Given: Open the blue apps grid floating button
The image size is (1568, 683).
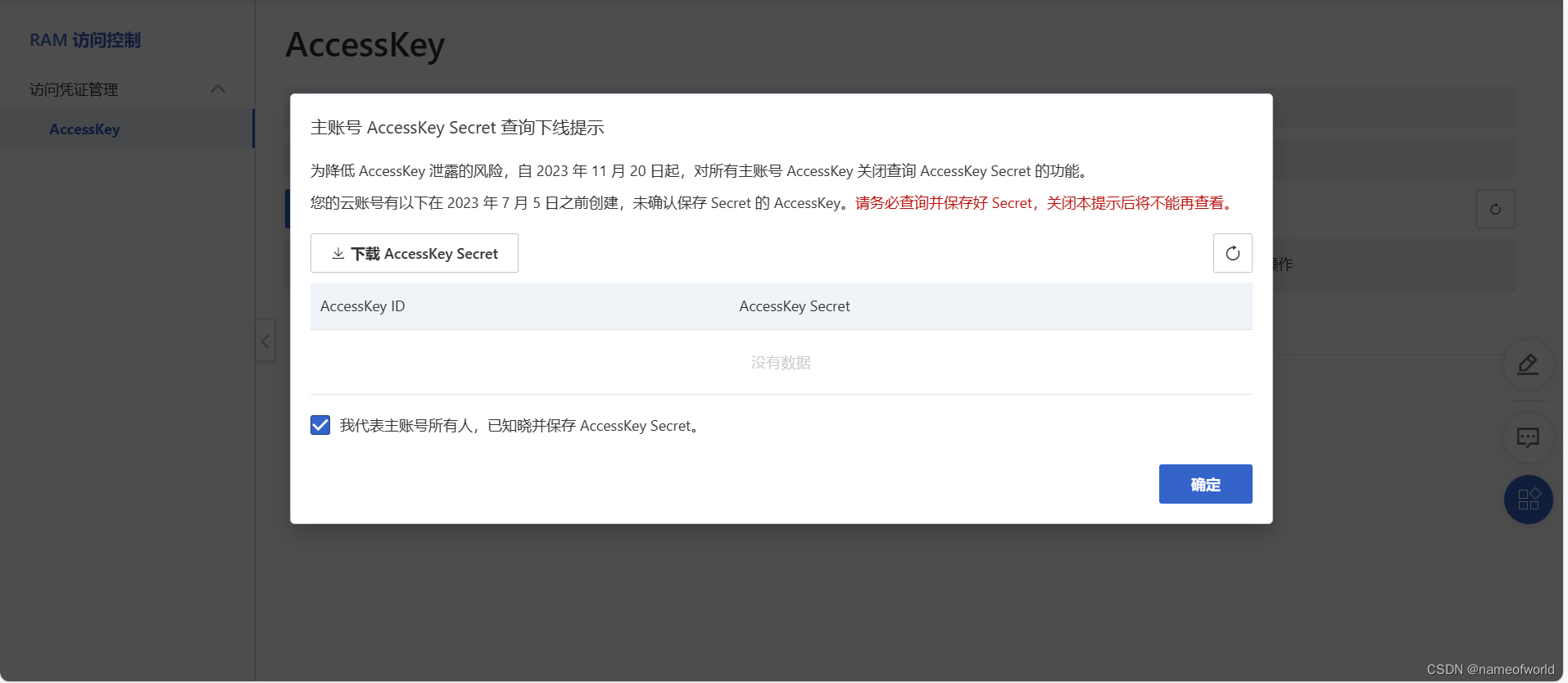Looking at the screenshot, I should pyautogui.click(x=1528, y=500).
